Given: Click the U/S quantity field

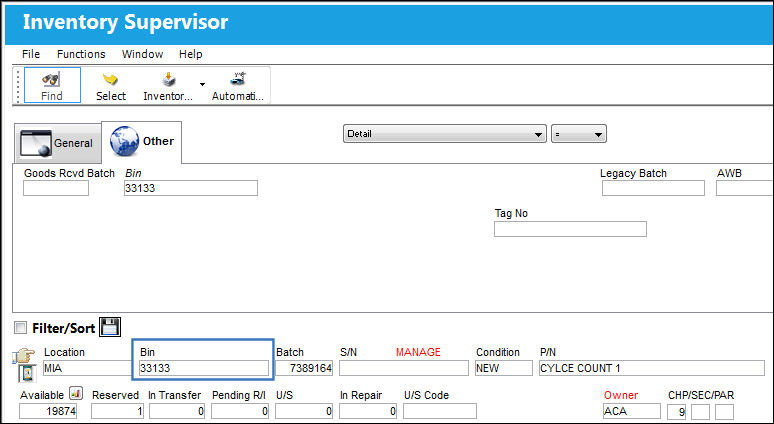Looking at the screenshot, I should pyautogui.click(x=304, y=411).
